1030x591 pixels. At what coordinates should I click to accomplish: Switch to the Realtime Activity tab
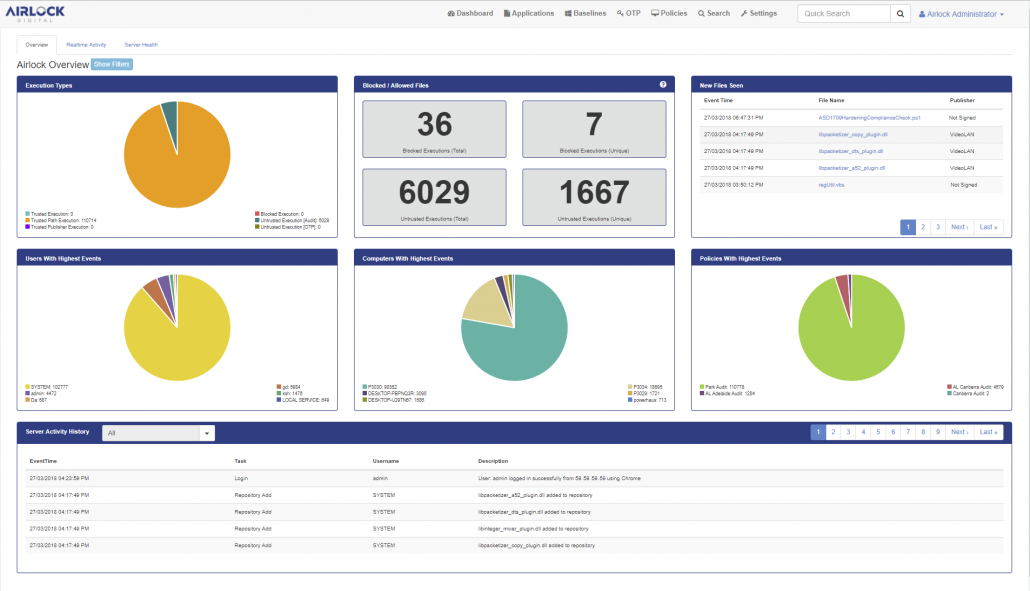(86, 45)
